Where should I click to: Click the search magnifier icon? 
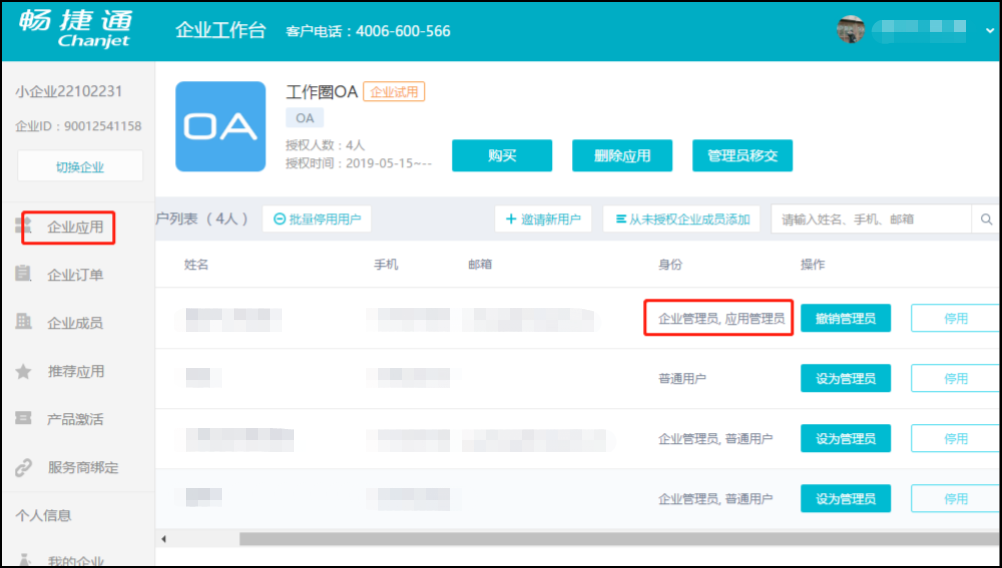coord(987,219)
